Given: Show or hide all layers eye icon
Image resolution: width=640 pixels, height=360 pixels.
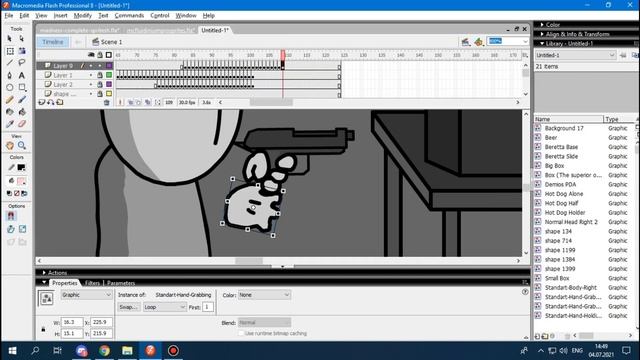Looking at the screenshot, I should coord(91,55).
